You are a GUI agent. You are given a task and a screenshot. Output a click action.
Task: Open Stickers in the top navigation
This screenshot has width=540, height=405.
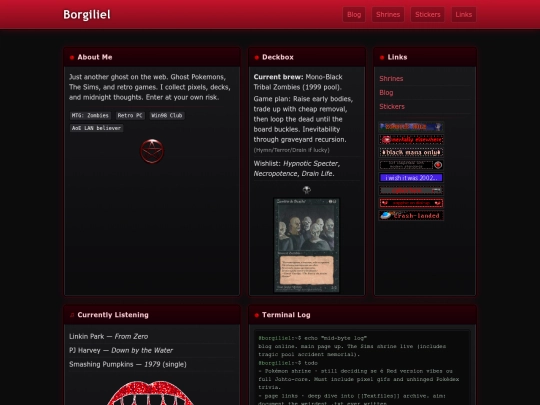tap(427, 14)
